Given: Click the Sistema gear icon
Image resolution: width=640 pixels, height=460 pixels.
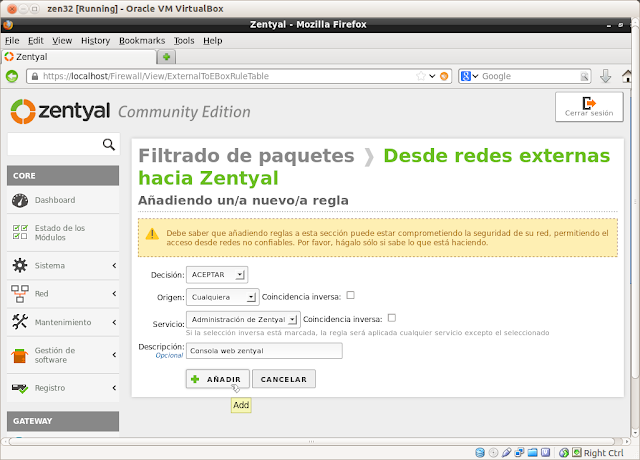Looking at the screenshot, I should 20,265.
